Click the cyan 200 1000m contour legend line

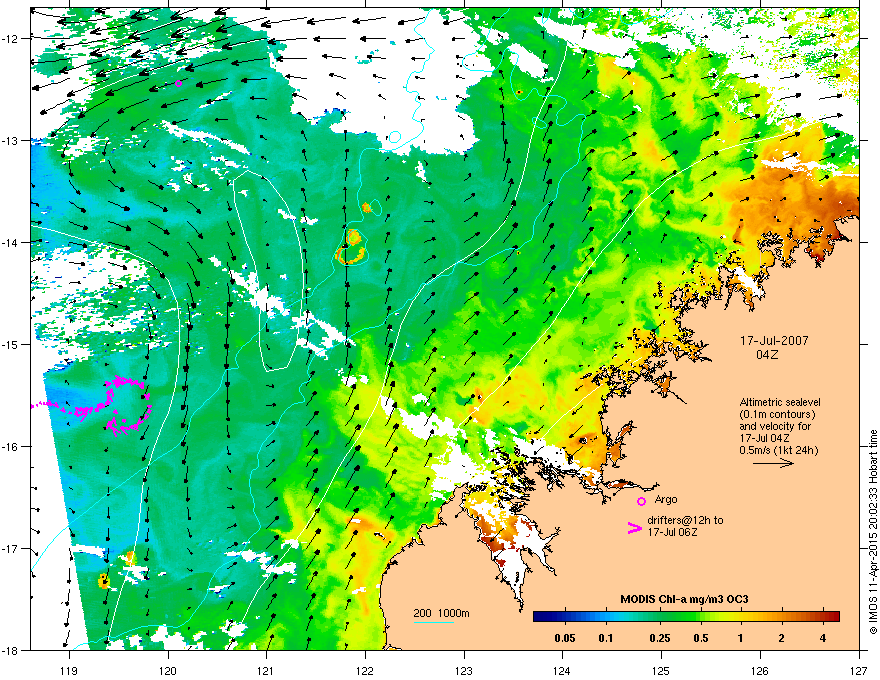click(x=433, y=622)
